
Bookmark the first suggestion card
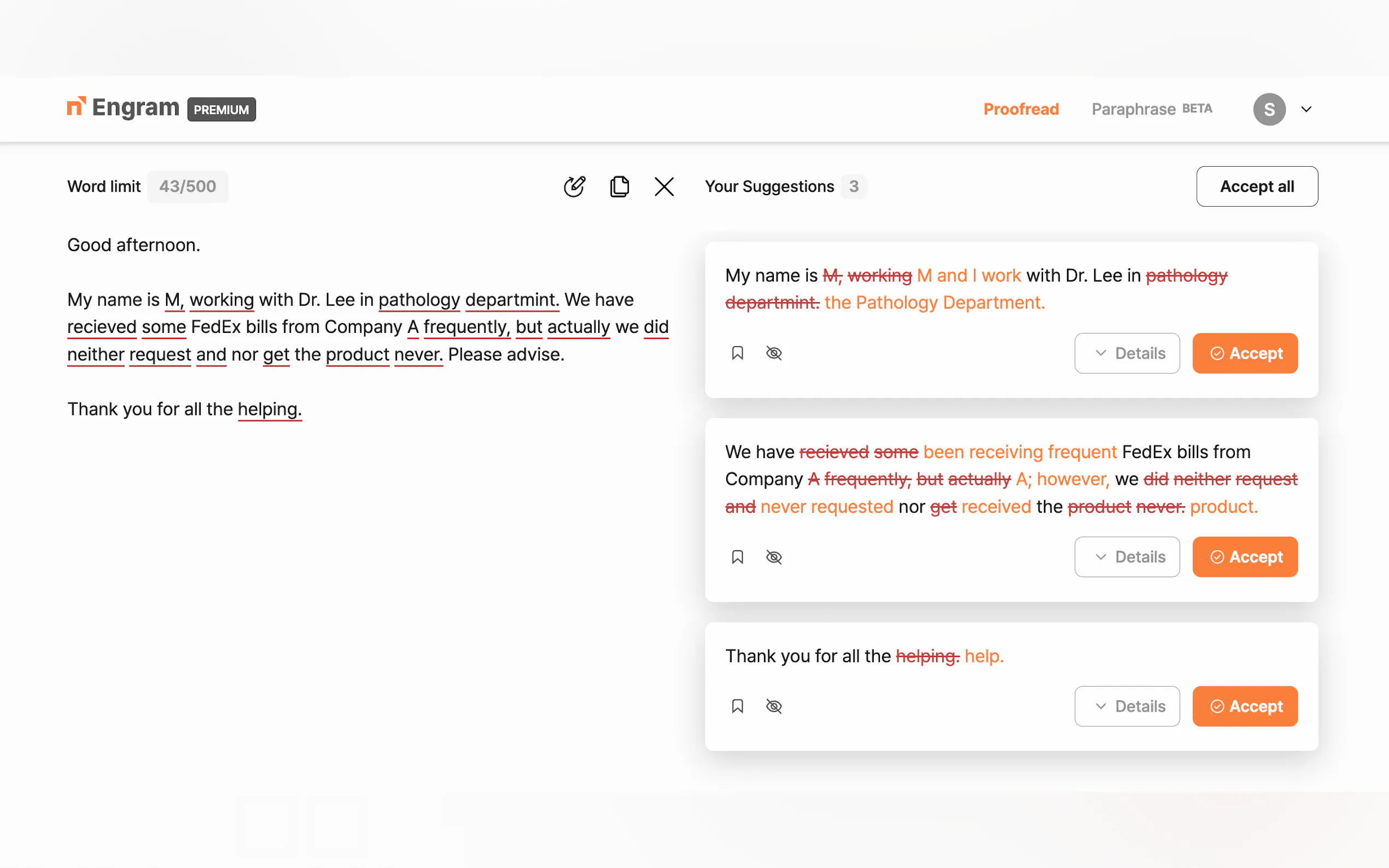(737, 353)
